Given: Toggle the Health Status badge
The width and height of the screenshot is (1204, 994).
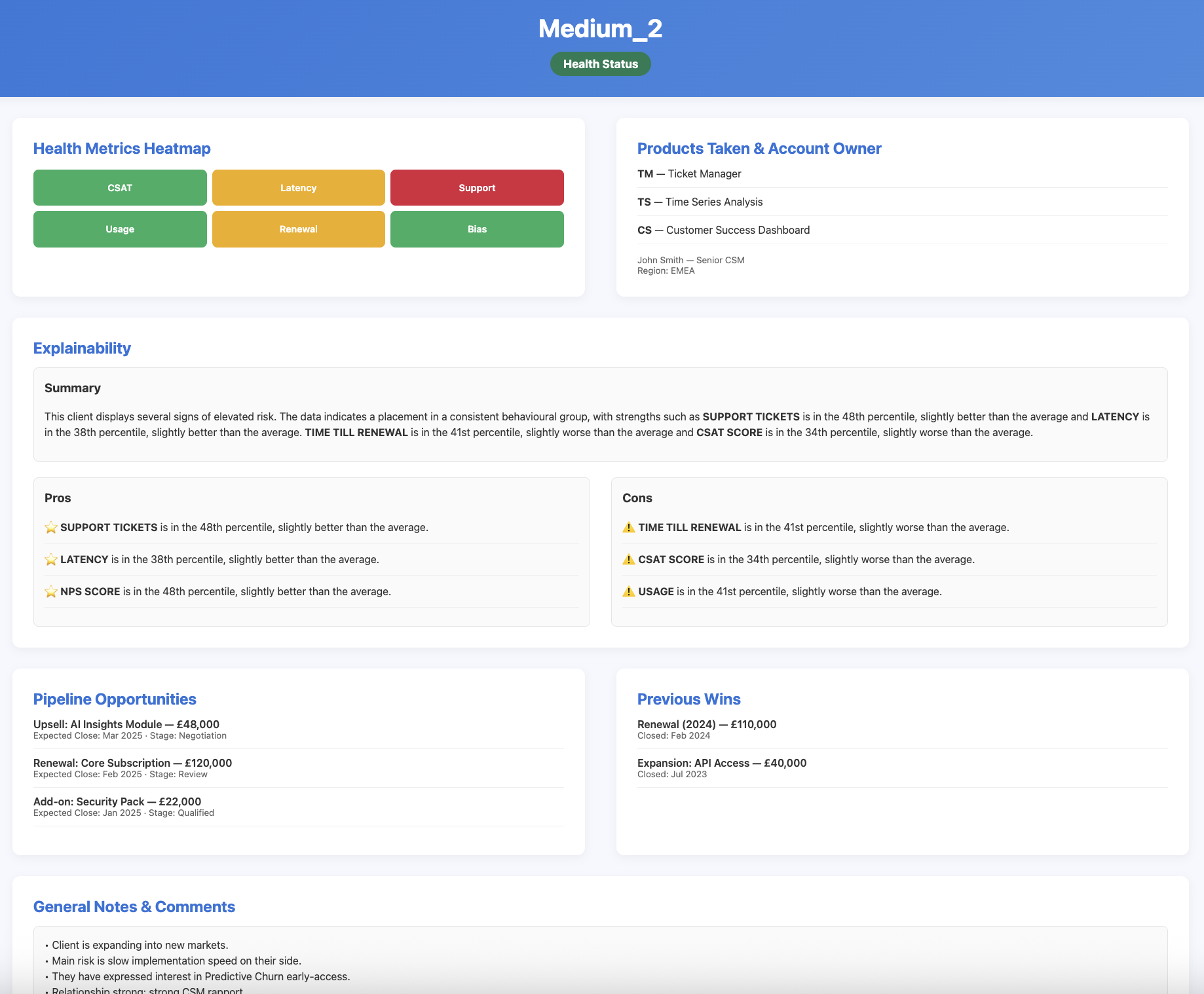Looking at the screenshot, I should (599, 64).
